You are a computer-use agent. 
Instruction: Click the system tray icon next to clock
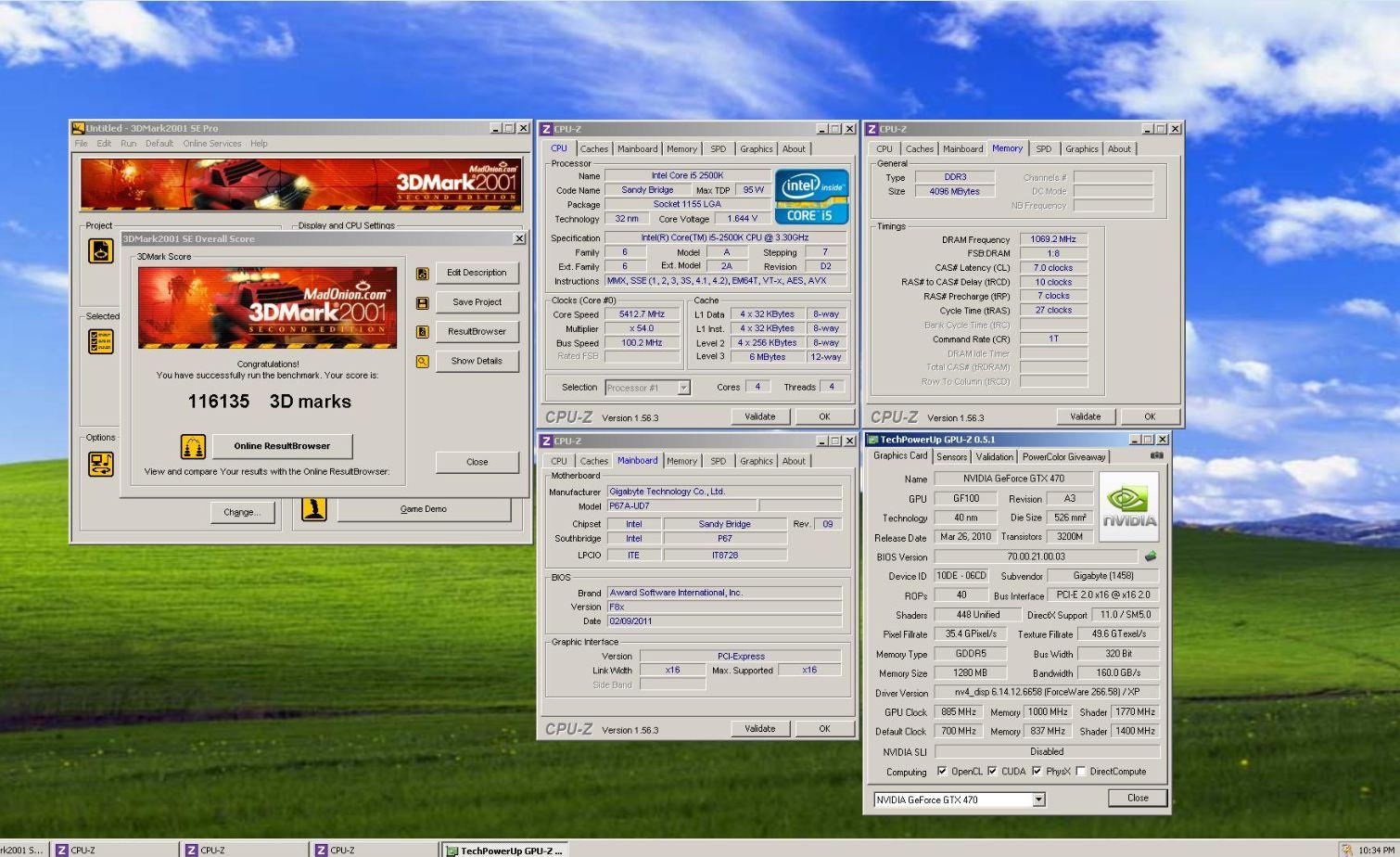click(x=1346, y=850)
